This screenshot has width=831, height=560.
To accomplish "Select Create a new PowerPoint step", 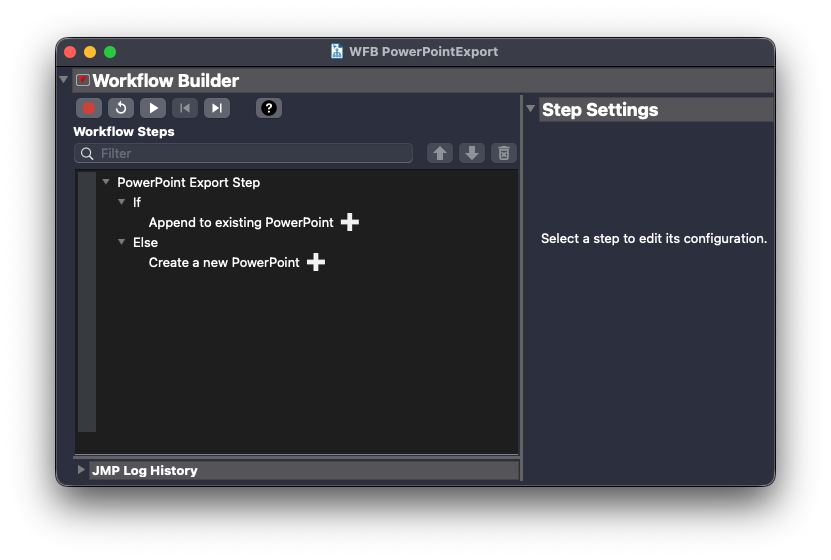I will (224, 263).
